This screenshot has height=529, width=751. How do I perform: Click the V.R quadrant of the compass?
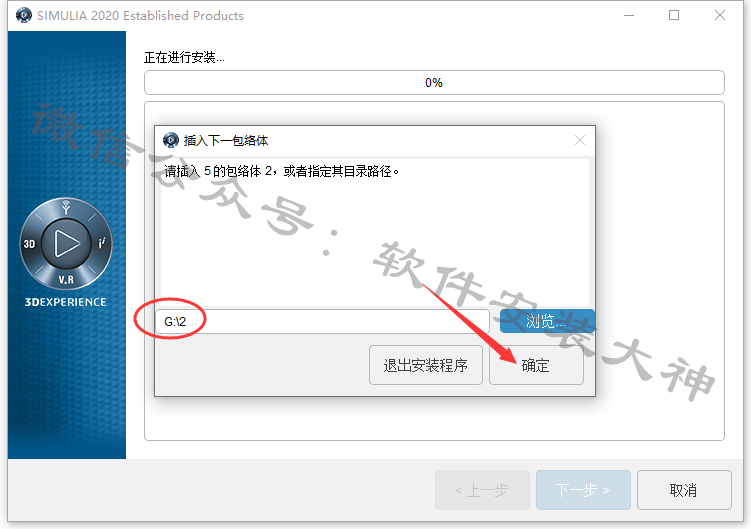click(66, 279)
